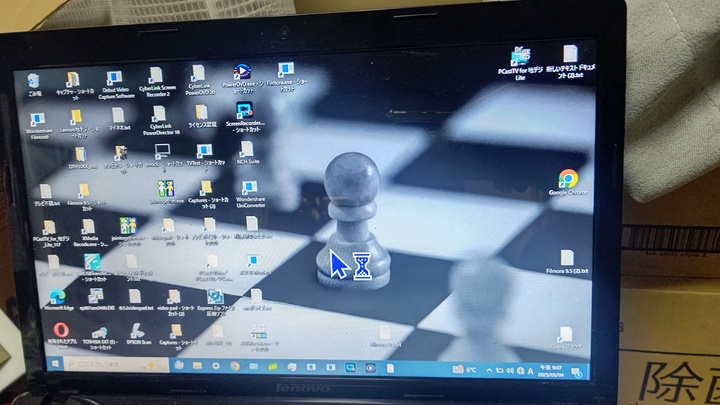Open Settings gear on the taskbar
Image resolution: width=720 pixels, height=405 pixels.
(216, 366)
